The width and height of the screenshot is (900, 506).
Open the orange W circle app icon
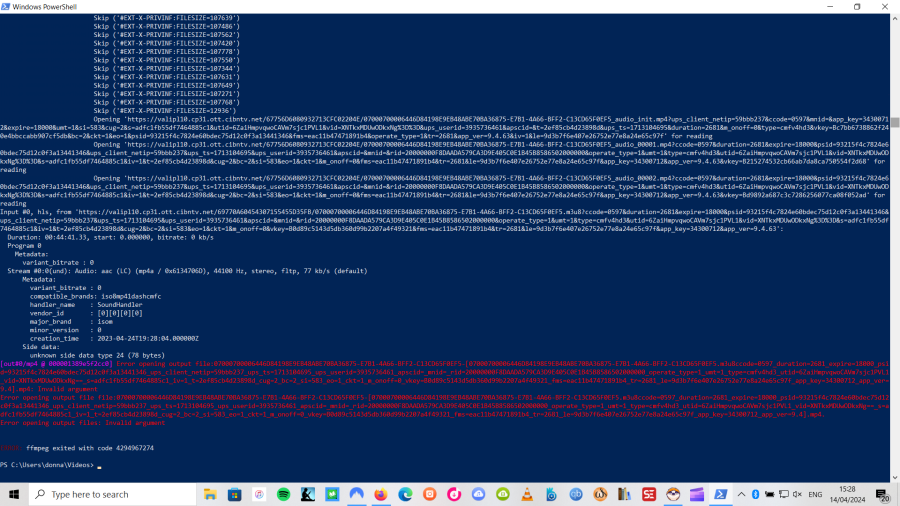click(600, 495)
